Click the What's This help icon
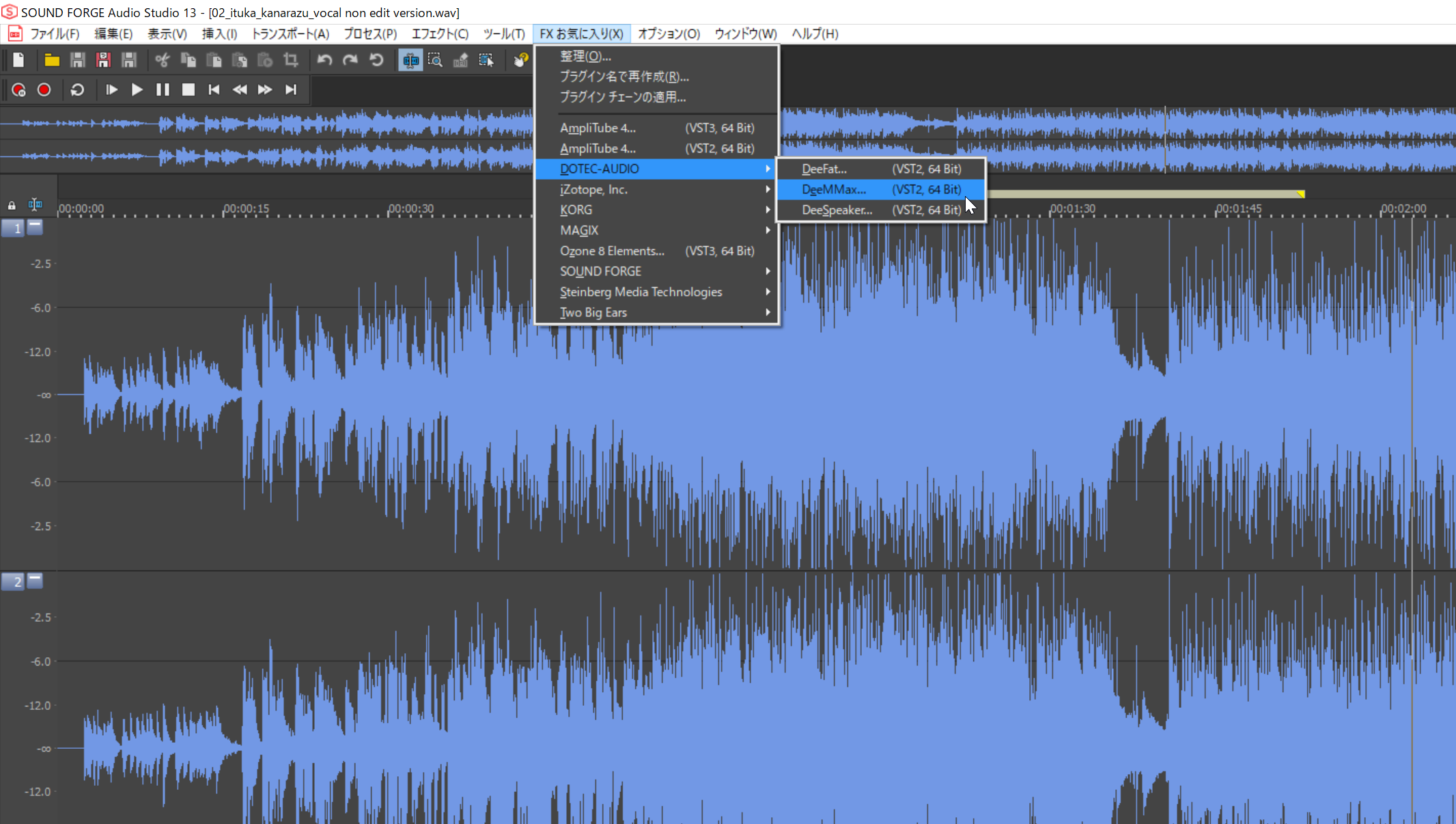This screenshot has width=1456, height=824. (x=521, y=60)
